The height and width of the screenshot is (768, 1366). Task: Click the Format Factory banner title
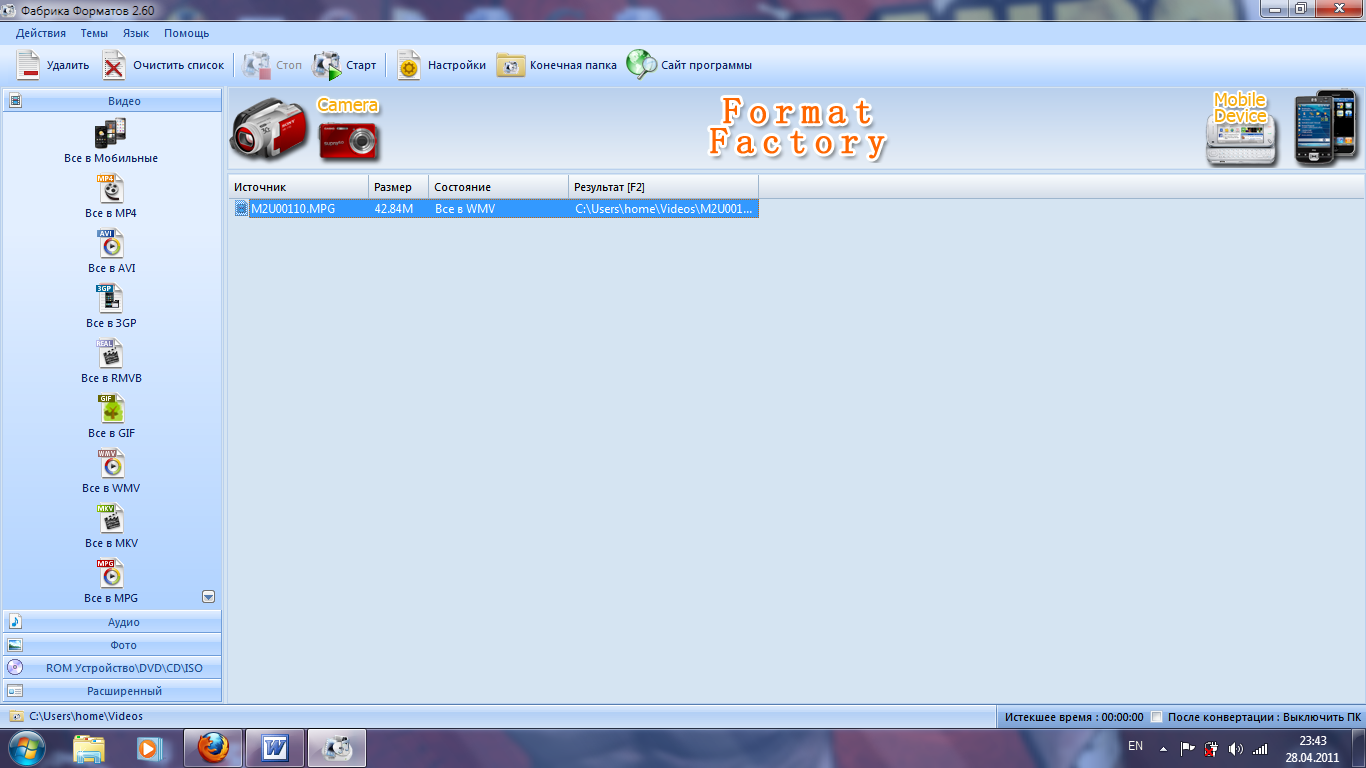pyautogui.click(x=797, y=127)
